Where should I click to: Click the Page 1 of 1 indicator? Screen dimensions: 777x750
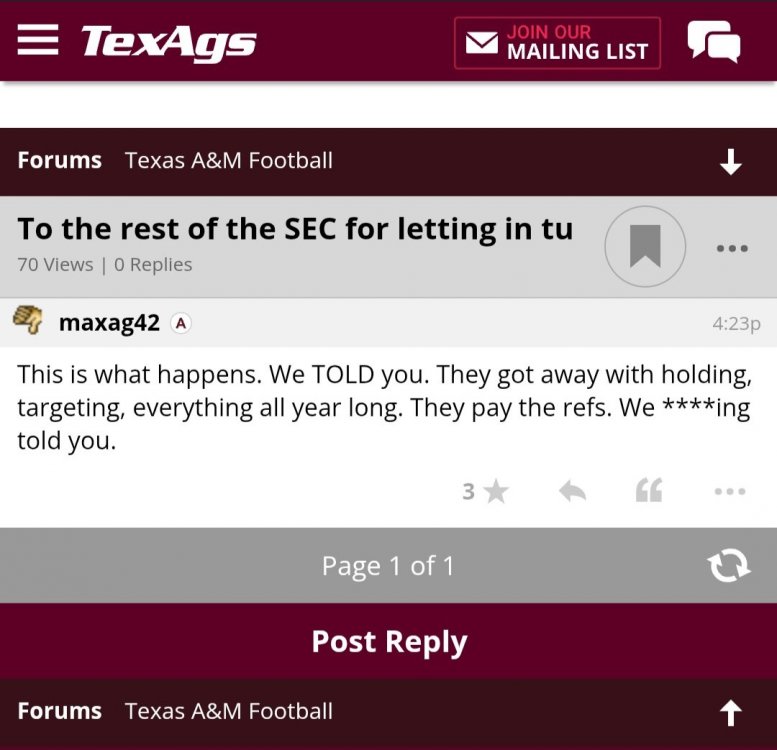[388, 566]
